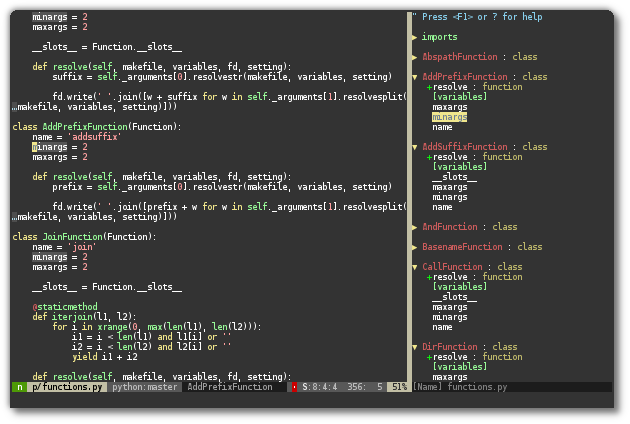Click the 'python:master' statusline segment
The width and height of the screenshot is (630, 424).
[145, 387]
